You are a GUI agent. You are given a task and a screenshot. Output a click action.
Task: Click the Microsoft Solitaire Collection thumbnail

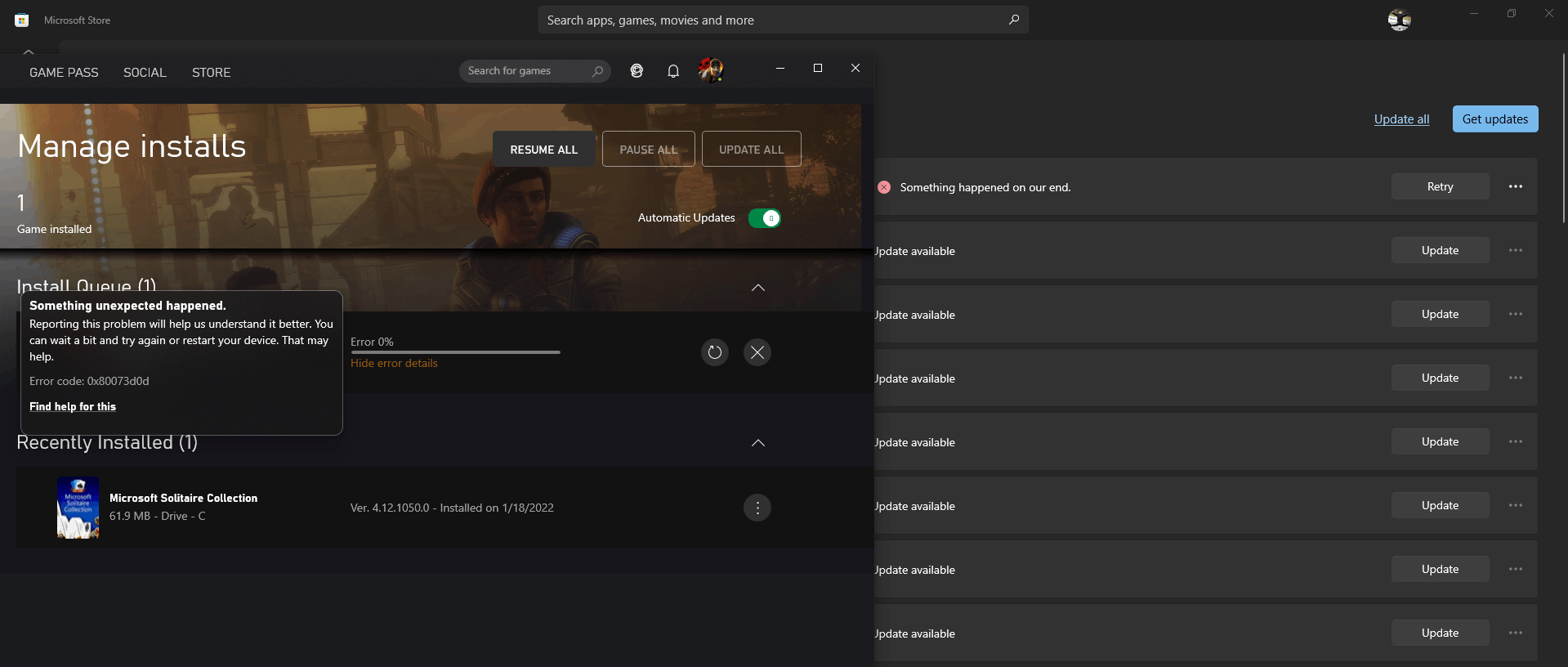pyautogui.click(x=78, y=508)
